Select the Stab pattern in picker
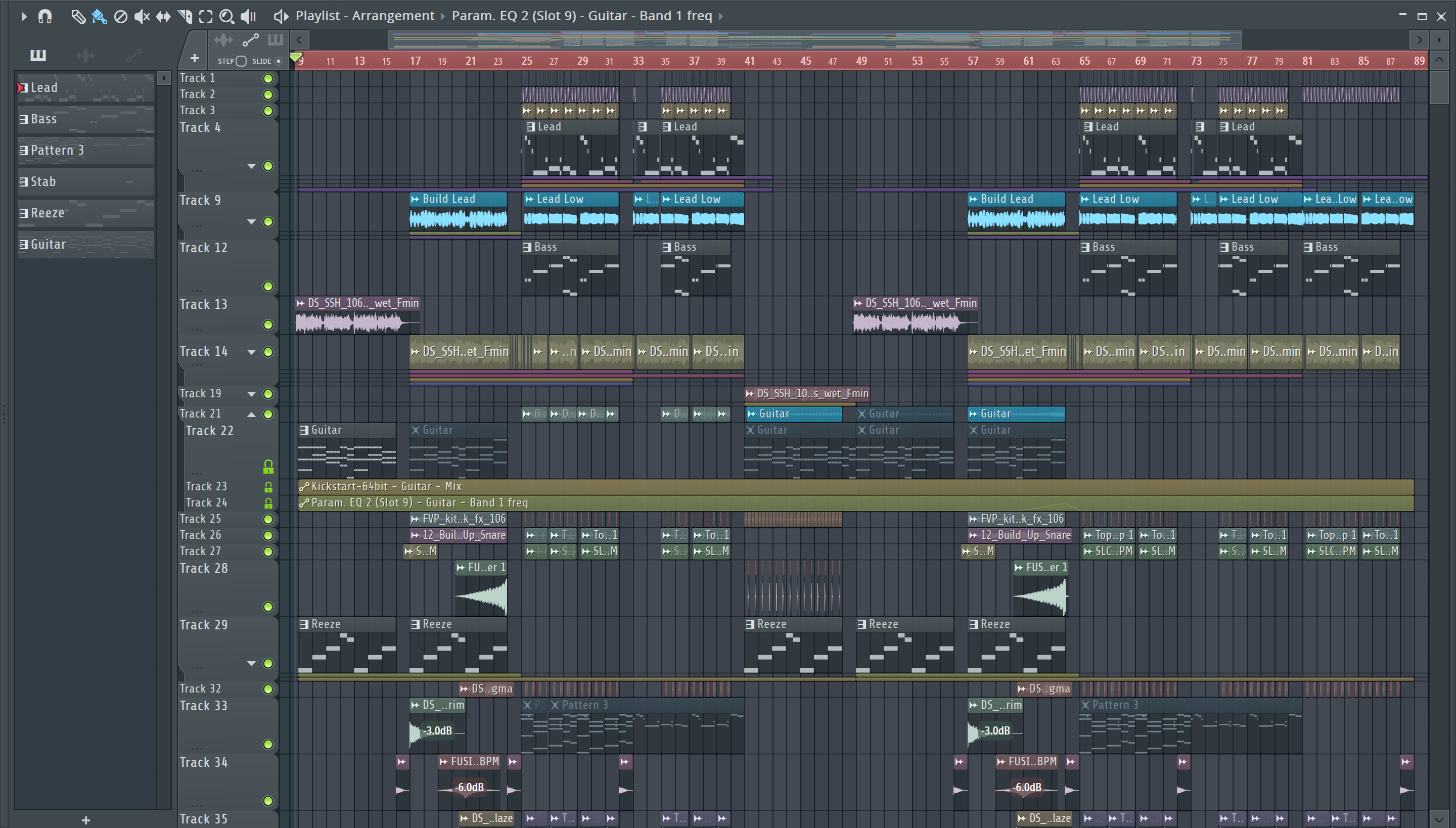The width and height of the screenshot is (1456, 828). pos(86,181)
